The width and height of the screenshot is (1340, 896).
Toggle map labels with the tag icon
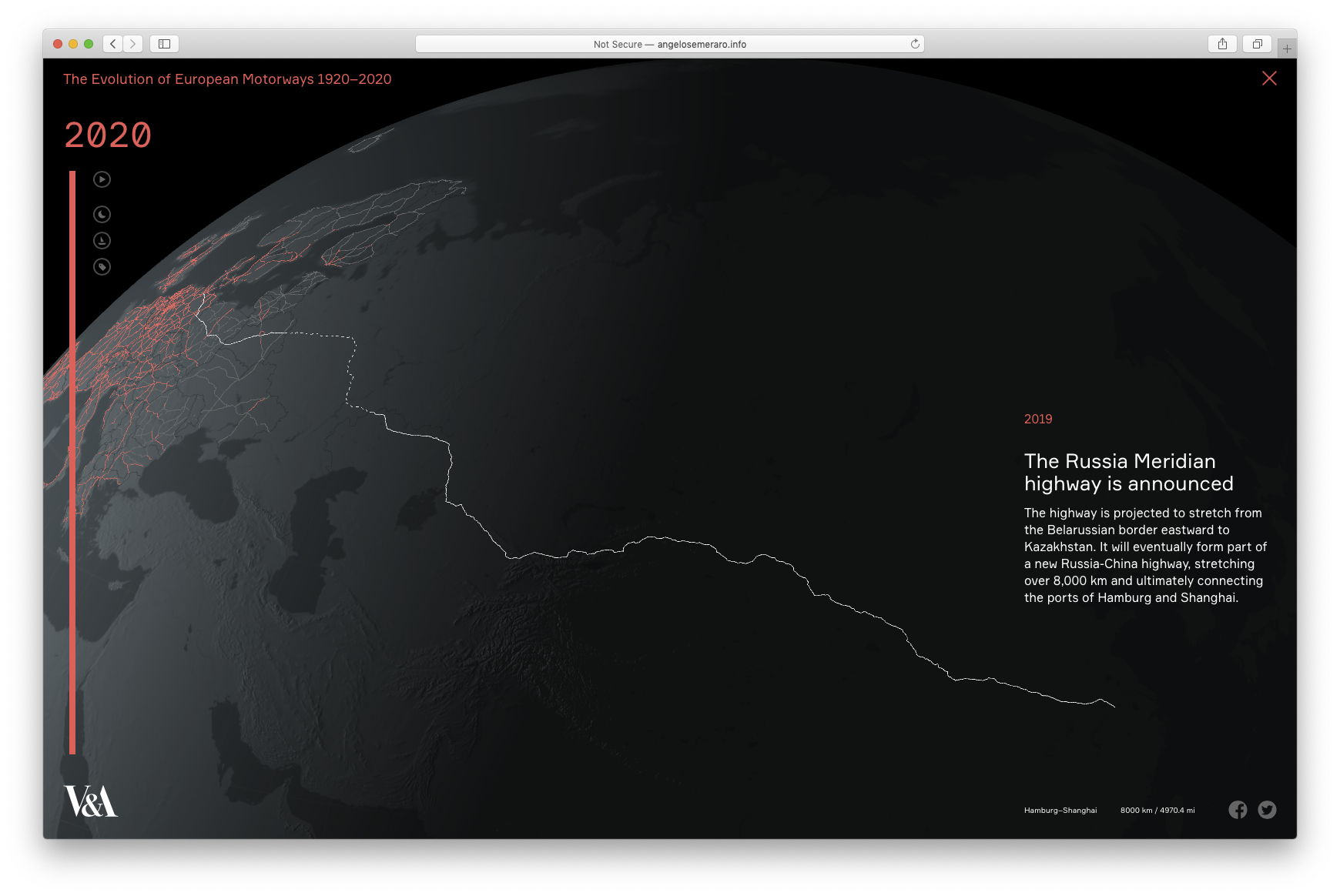(102, 267)
